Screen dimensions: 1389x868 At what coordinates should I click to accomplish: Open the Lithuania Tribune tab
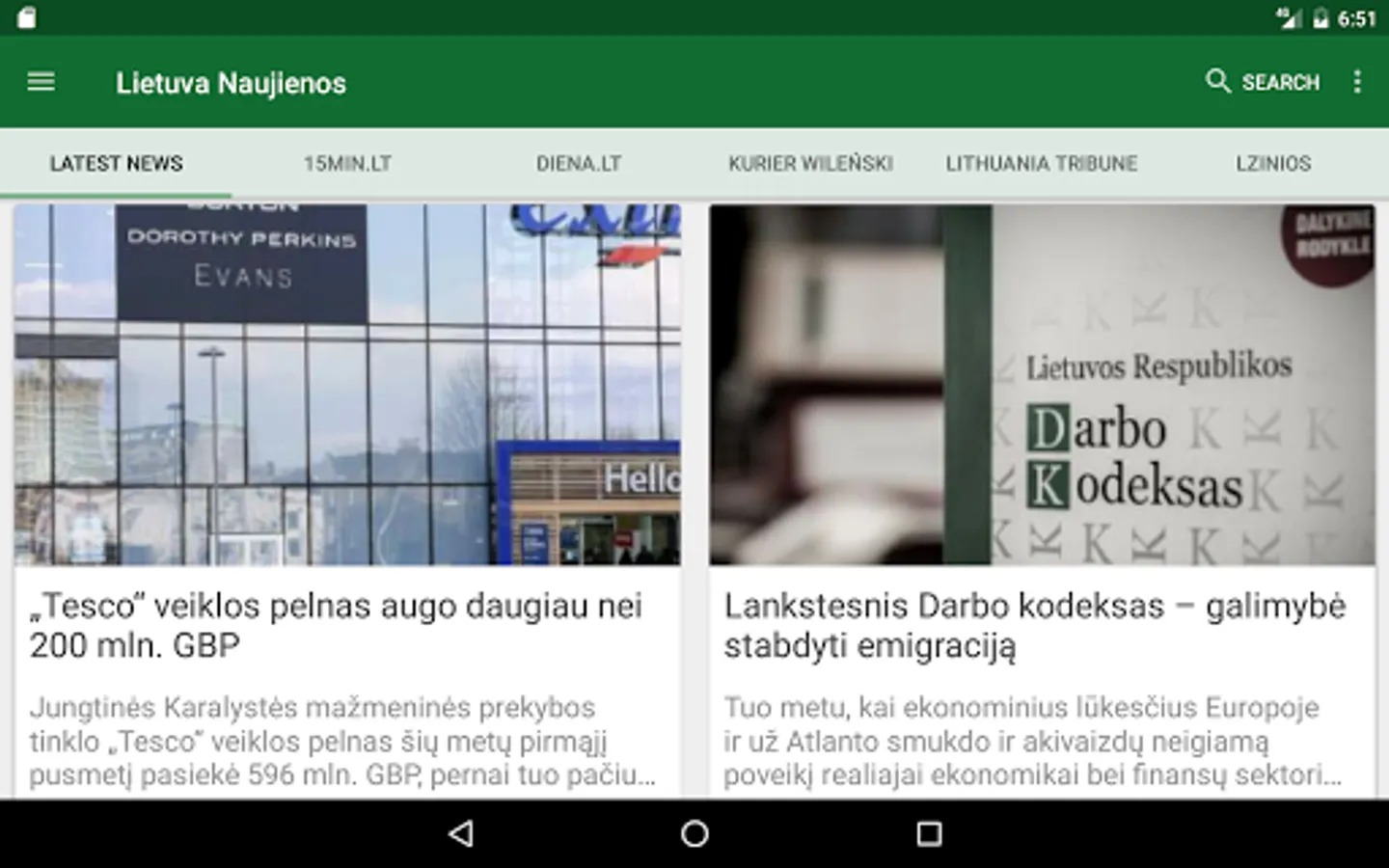1042,163
